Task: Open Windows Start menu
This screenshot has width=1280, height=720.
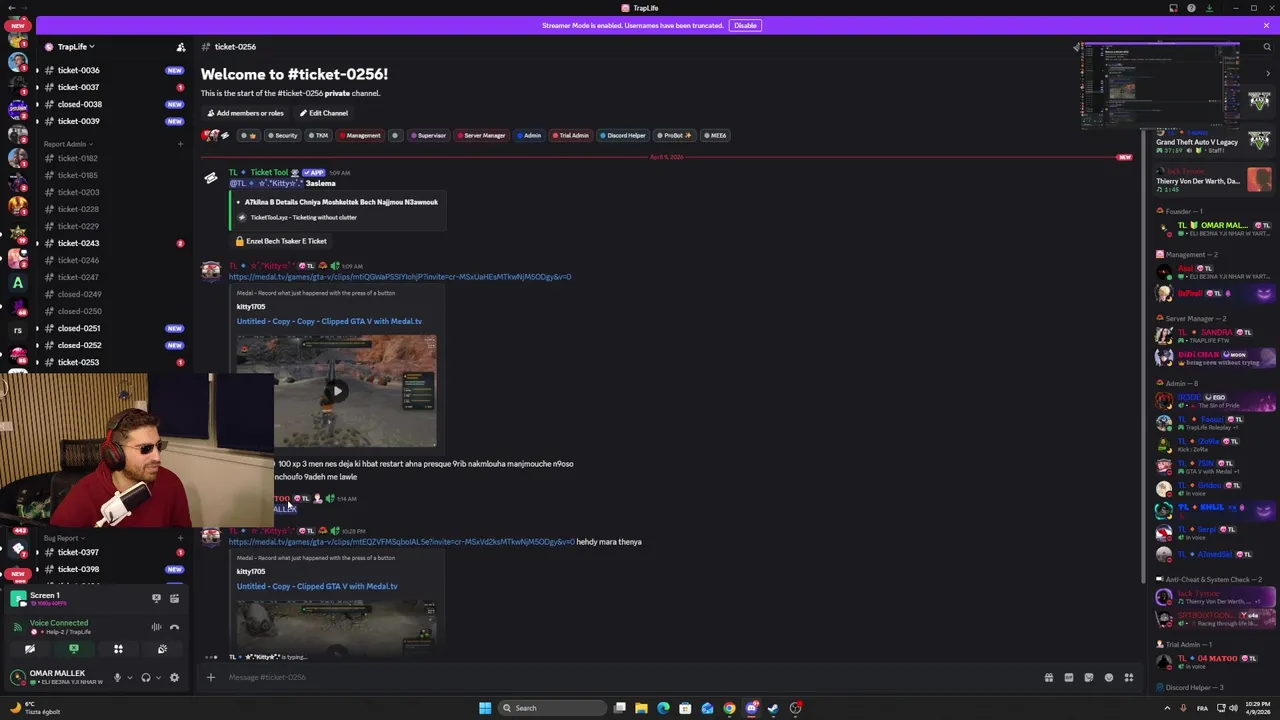Action: click(x=485, y=708)
